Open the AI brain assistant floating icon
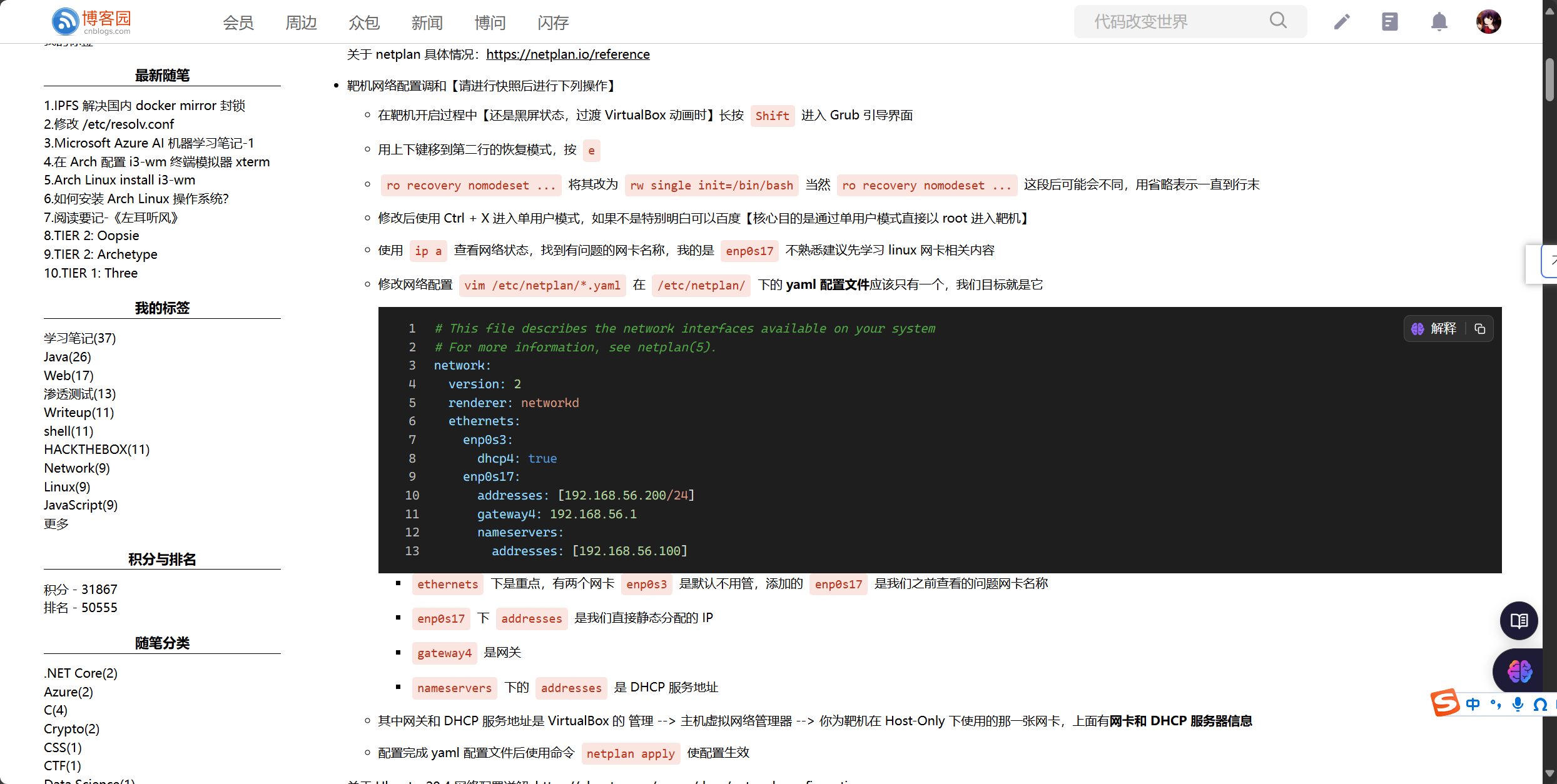 click(x=1519, y=671)
